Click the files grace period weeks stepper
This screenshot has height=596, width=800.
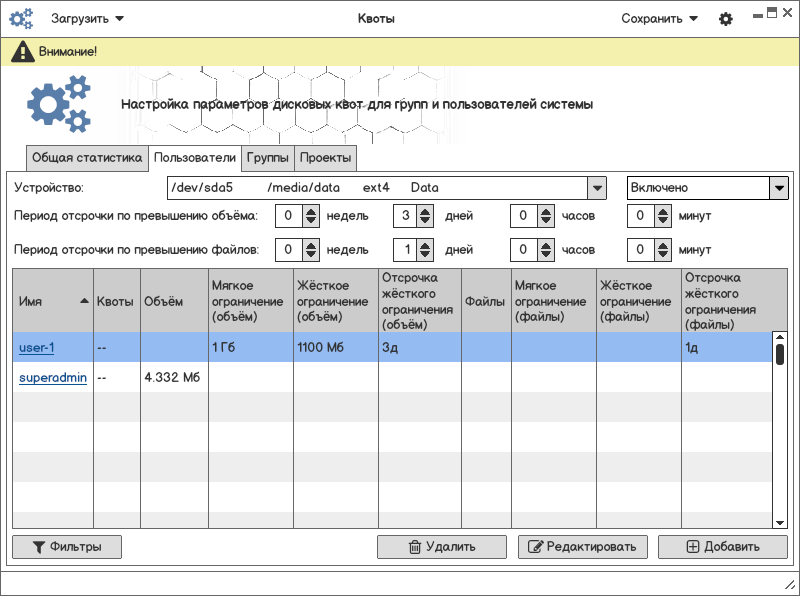[310, 249]
